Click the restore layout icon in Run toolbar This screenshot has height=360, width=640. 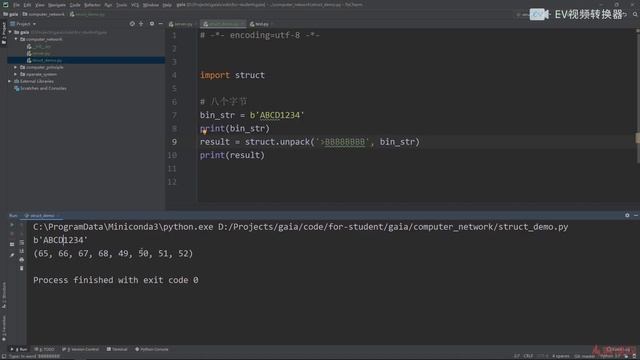pyautogui.click(x=12, y=244)
